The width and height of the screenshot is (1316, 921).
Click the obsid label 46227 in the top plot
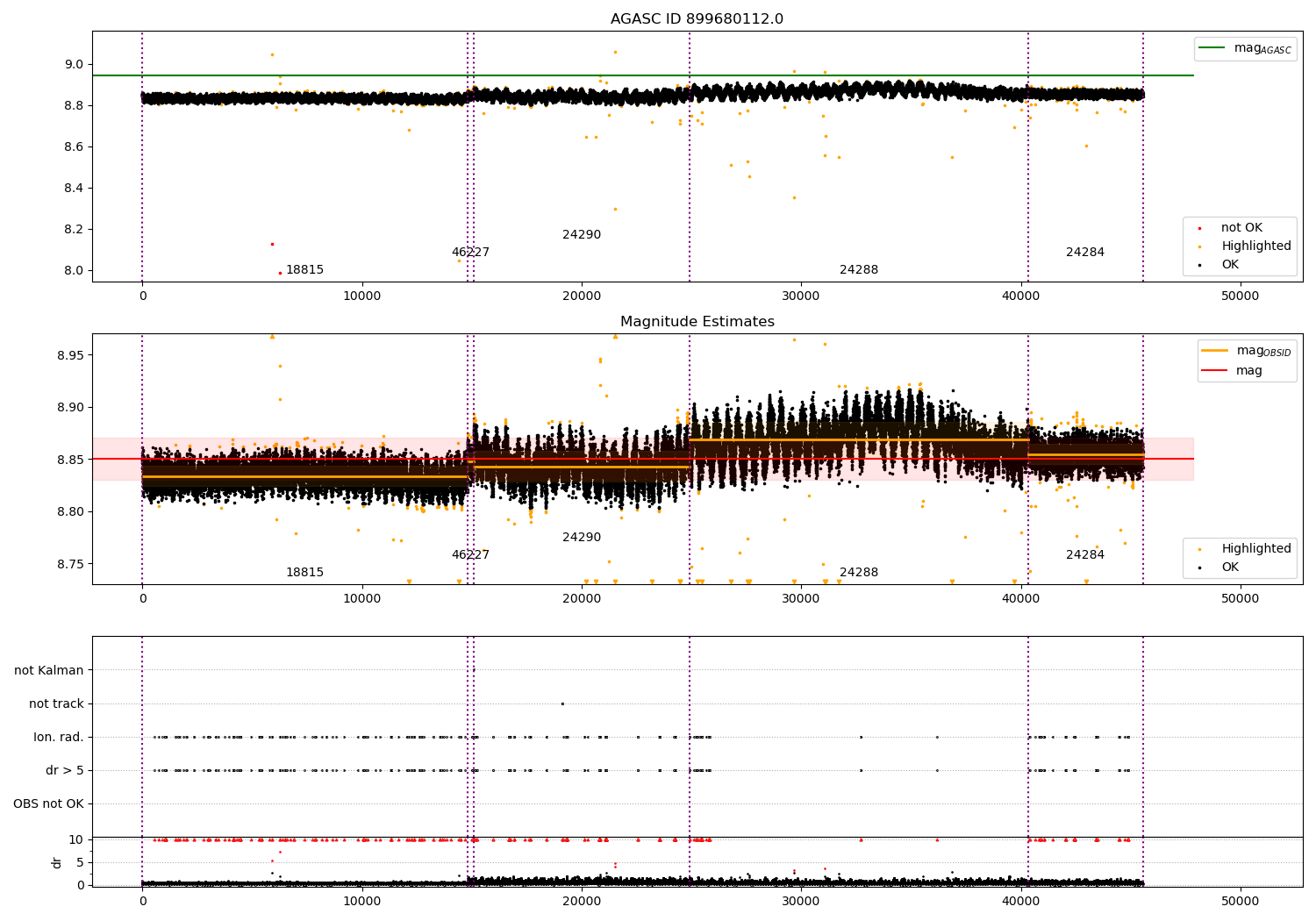point(470,253)
